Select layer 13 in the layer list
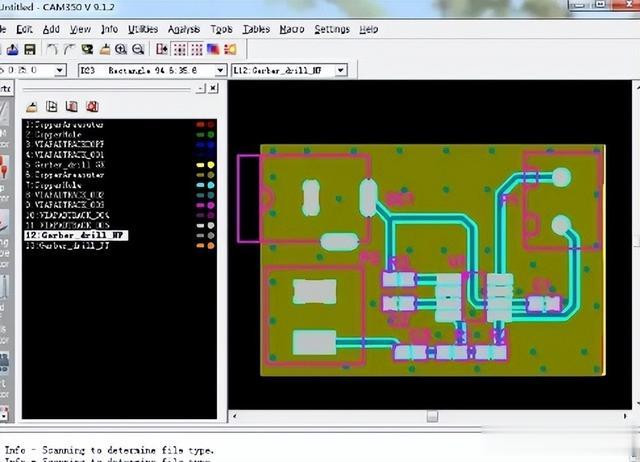Viewport: 640px width, 462px height. tap(67, 246)
